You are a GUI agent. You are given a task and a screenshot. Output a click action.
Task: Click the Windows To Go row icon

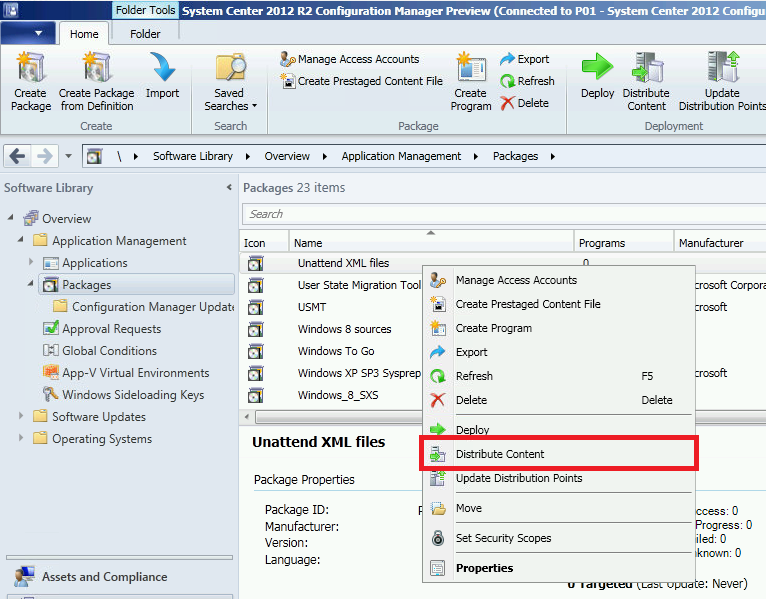point(255,351)
